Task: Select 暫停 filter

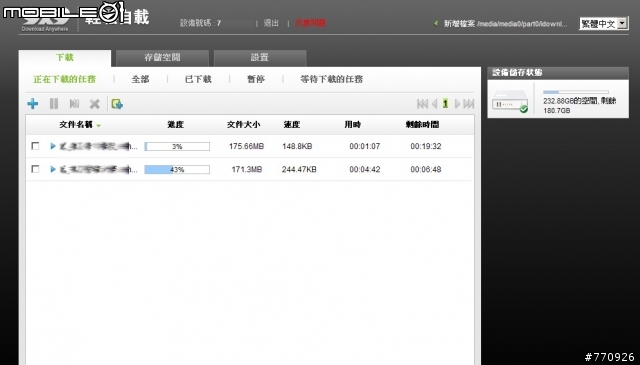Action: (256, 79)
